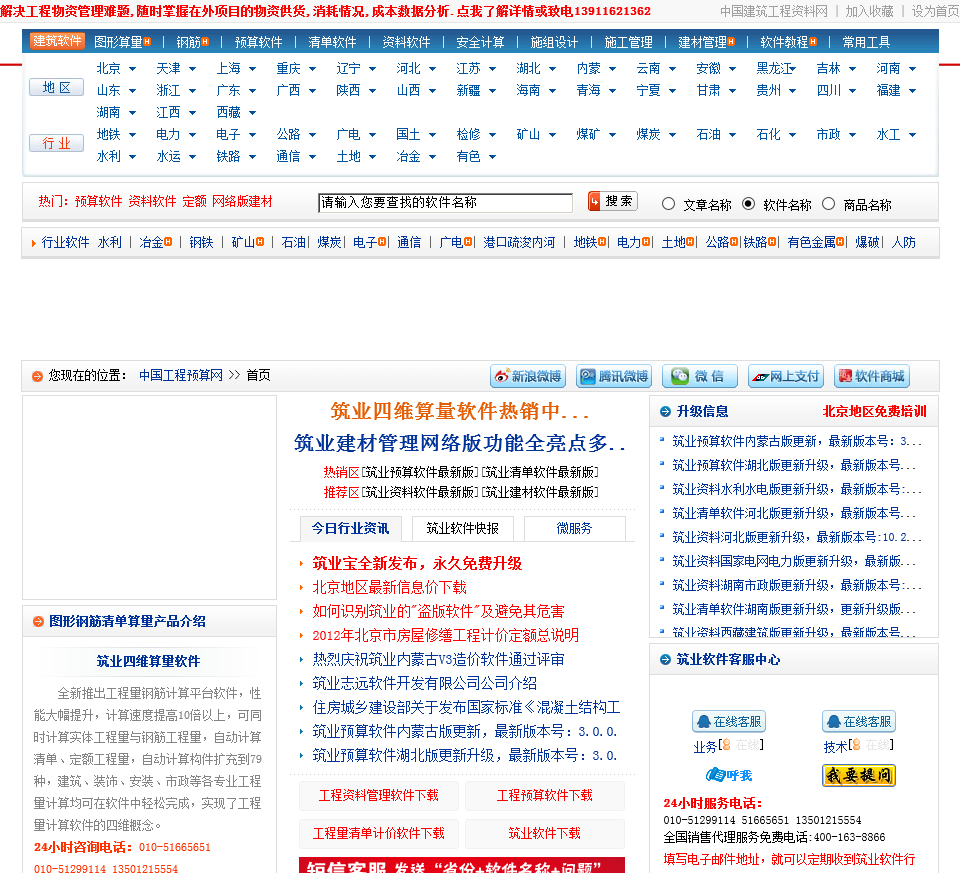This screenshot has height=873, width=960.
Task: Click the hot badge next to 软件教程
Action: pyautogui.click(x=813, y=42)
